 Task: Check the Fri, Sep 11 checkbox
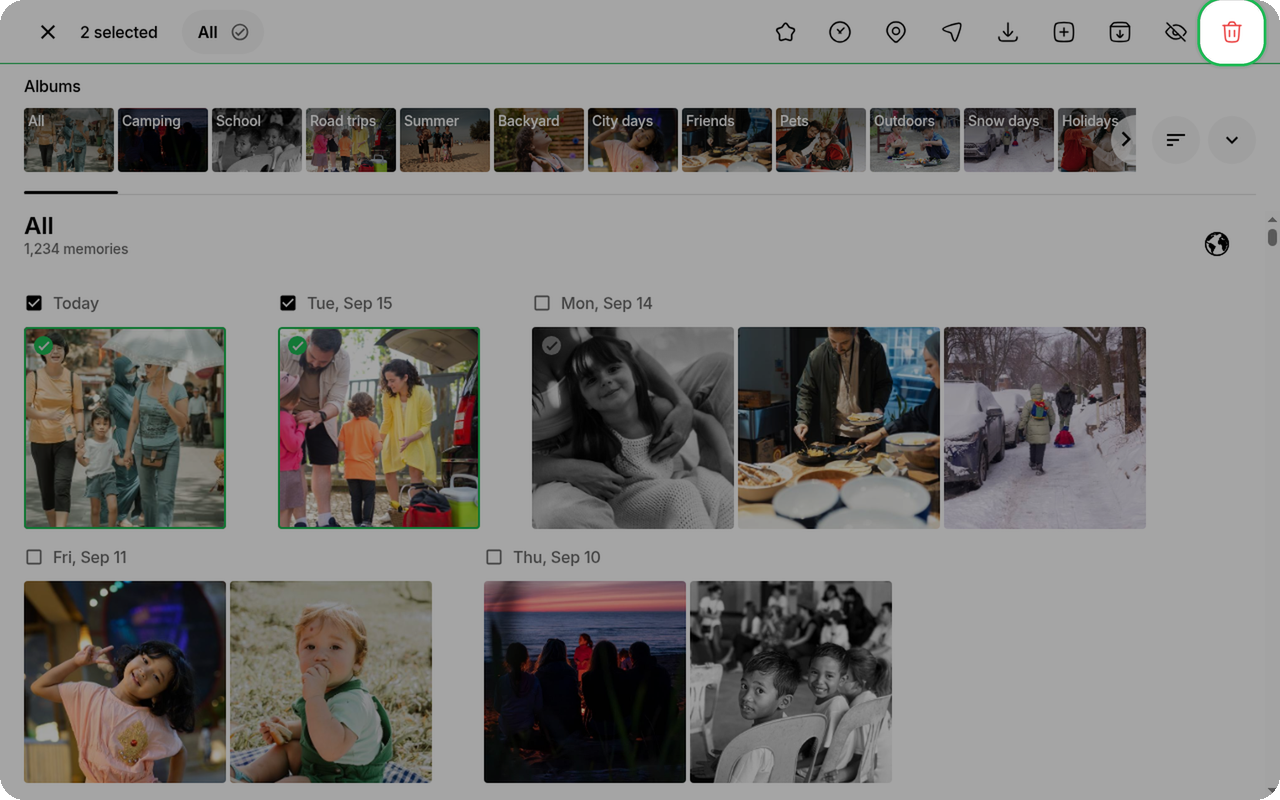click(34, 557)
